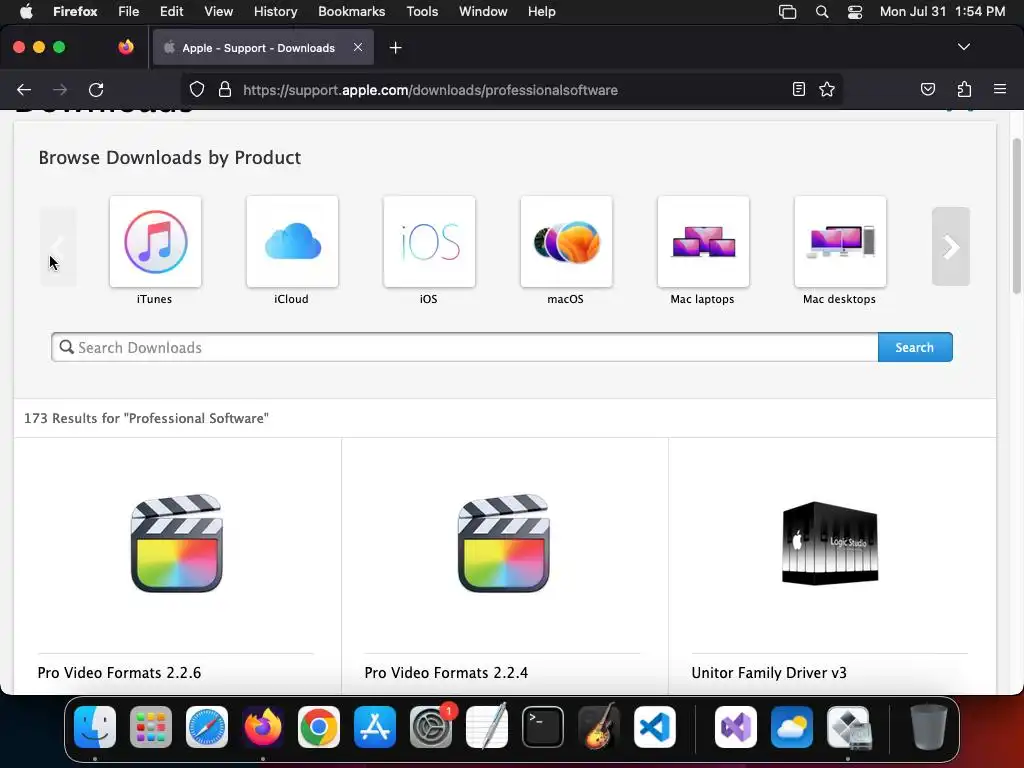Open the Firefox hamburger menu
This screenshot has height=768, width=1024.
pyautogui.click(x=1000, y=89)
